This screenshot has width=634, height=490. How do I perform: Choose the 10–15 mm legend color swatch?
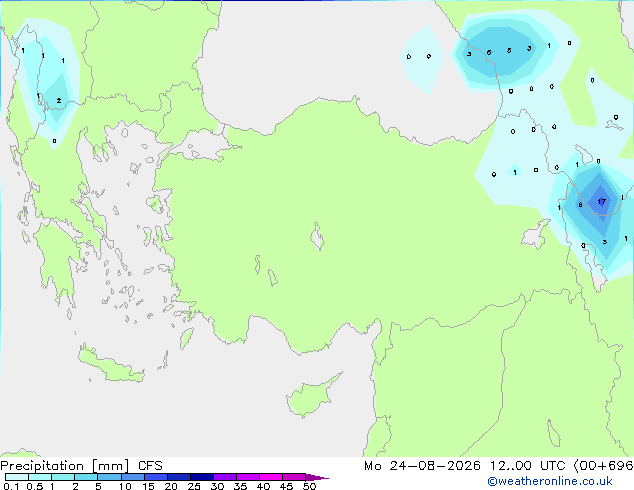tap(132, 477)
